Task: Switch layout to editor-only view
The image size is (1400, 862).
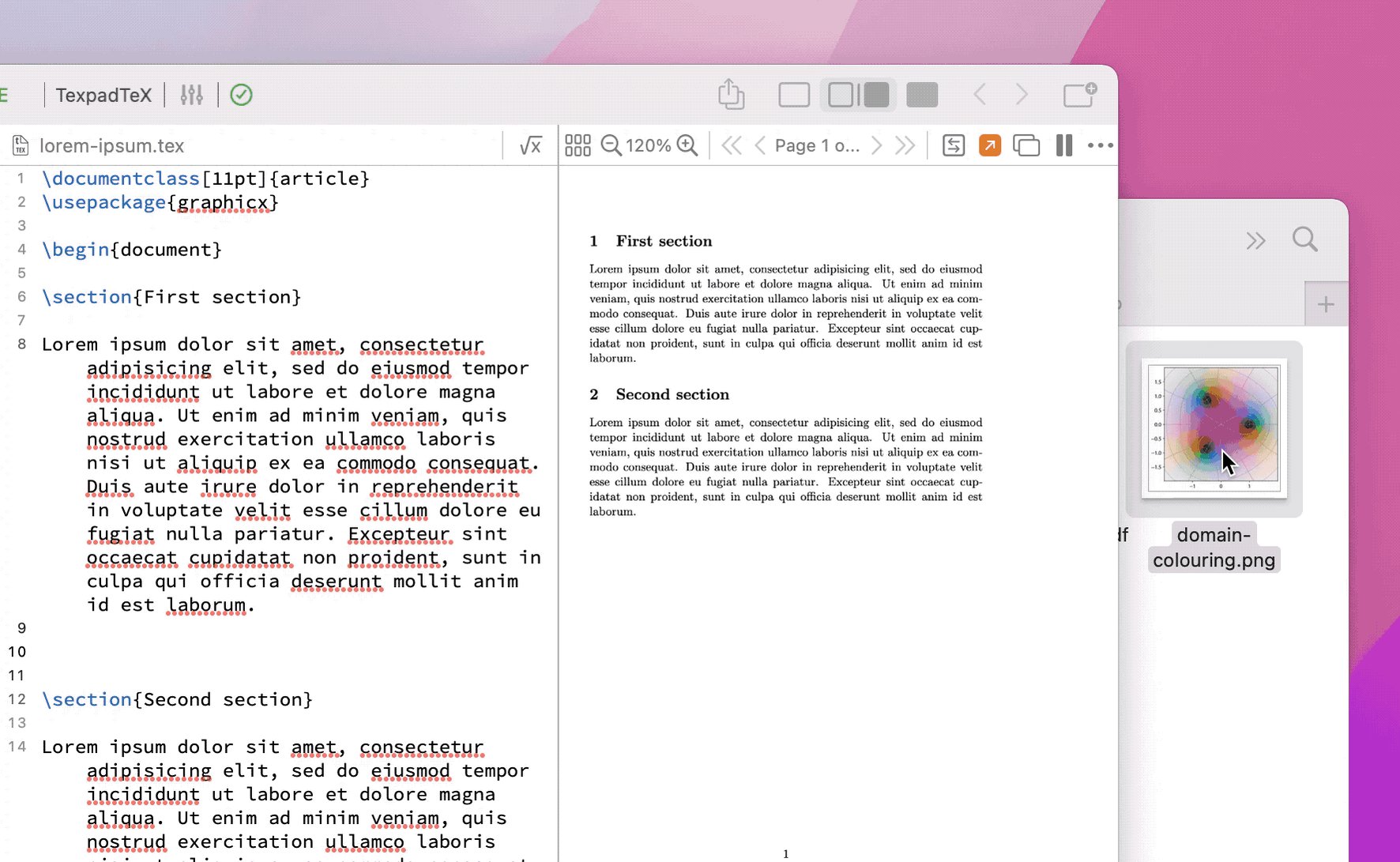Action: (x=794, y=94)
